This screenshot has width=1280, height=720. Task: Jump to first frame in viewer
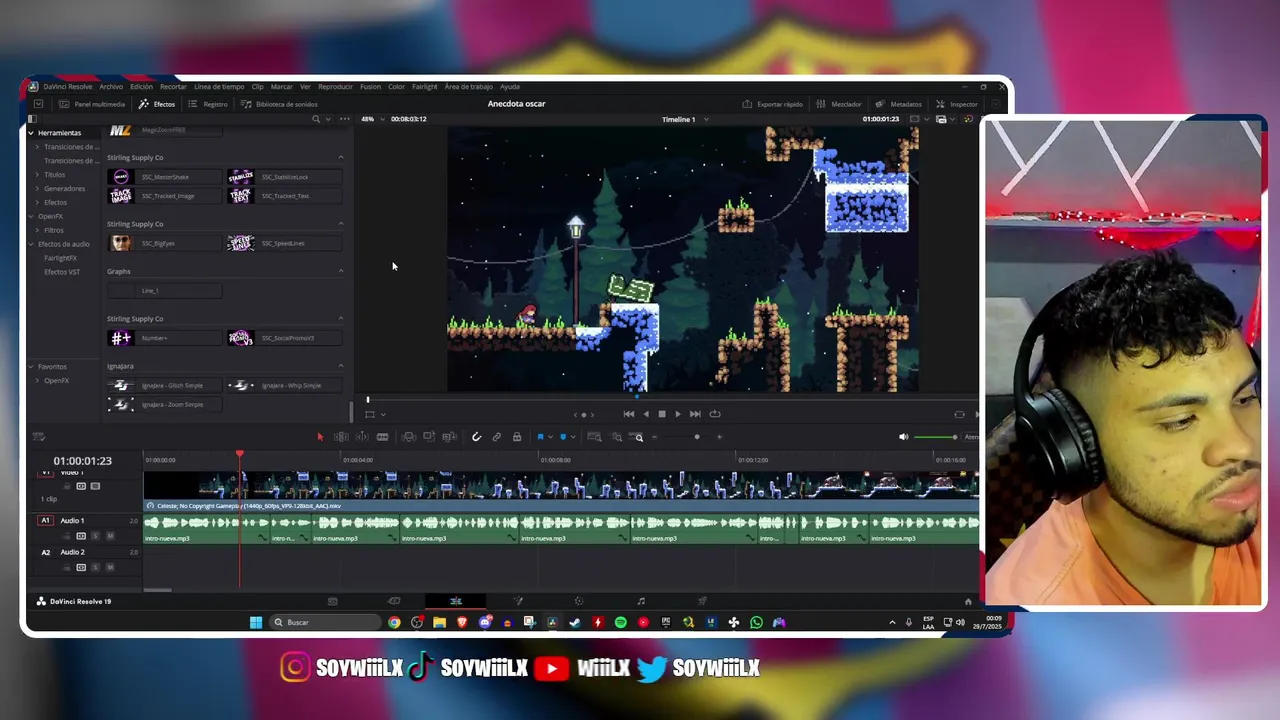pyautogui.click(x=628, y=414)
